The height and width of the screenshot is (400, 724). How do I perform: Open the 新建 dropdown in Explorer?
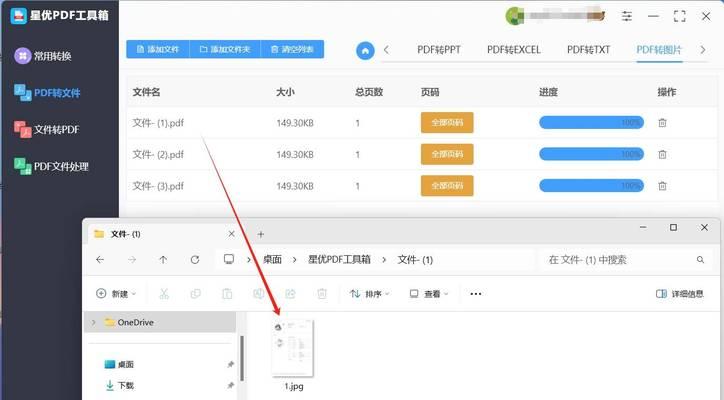point(116,294)
